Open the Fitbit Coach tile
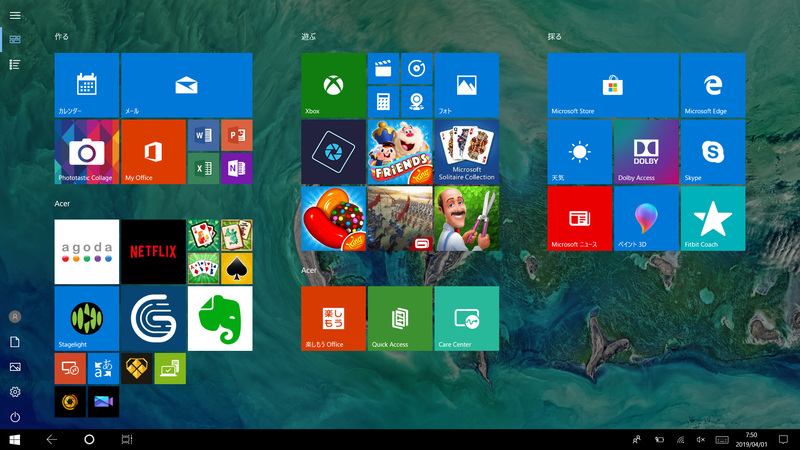The height and width of the screenshot is (450, 800). (713, 218)
